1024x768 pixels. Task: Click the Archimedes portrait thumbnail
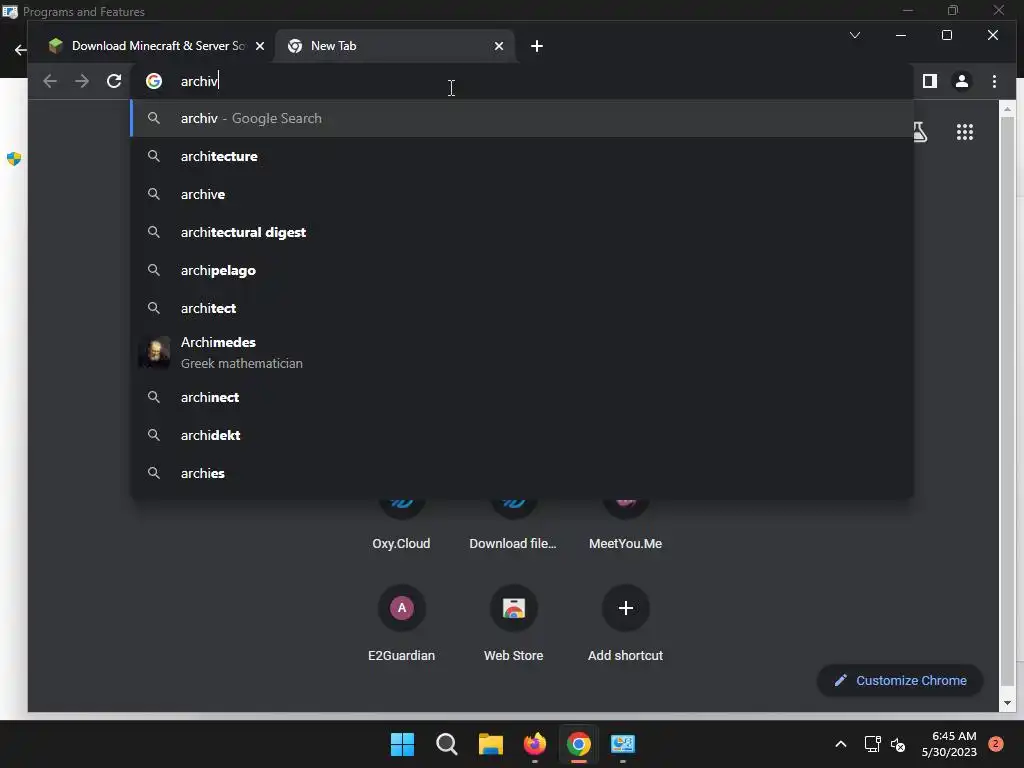(x=154, y=353)
